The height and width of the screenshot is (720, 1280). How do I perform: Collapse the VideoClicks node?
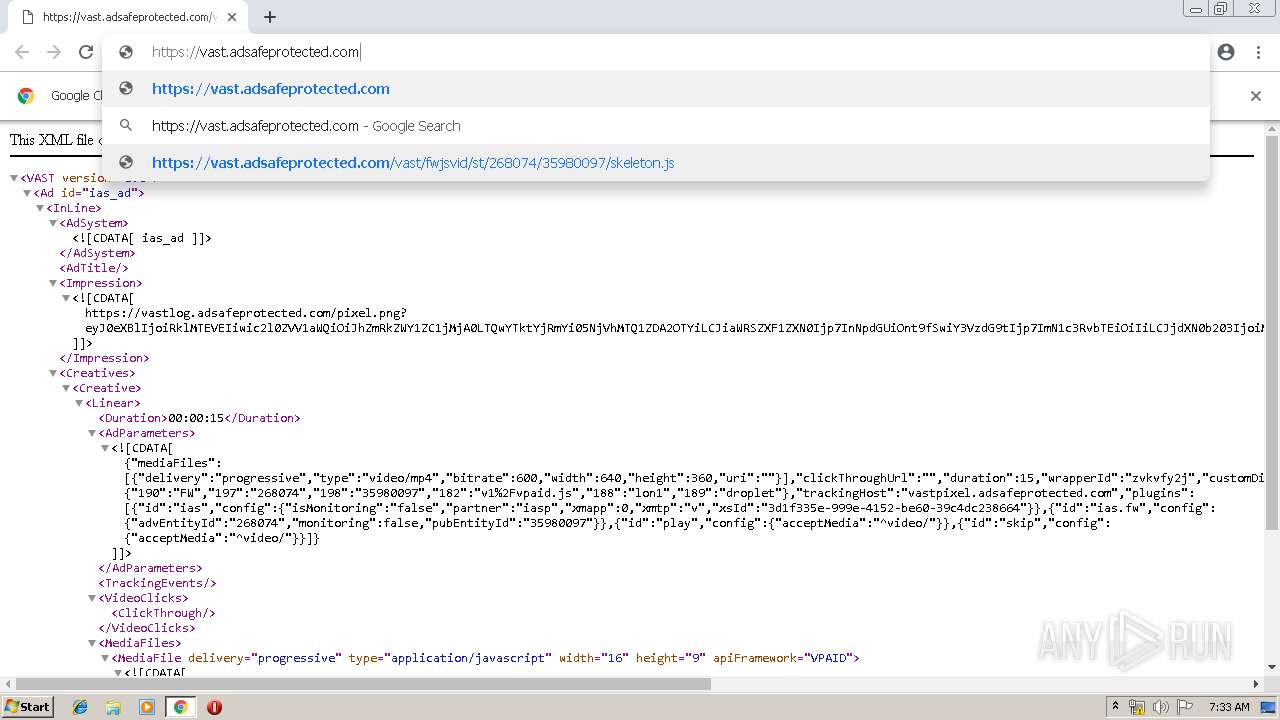coord(92,598)
